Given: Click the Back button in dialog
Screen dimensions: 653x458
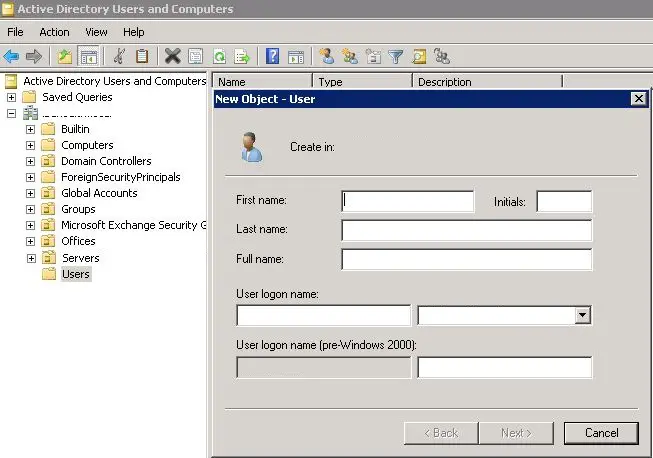Looking at the screenshot, I should click(441, 433).
